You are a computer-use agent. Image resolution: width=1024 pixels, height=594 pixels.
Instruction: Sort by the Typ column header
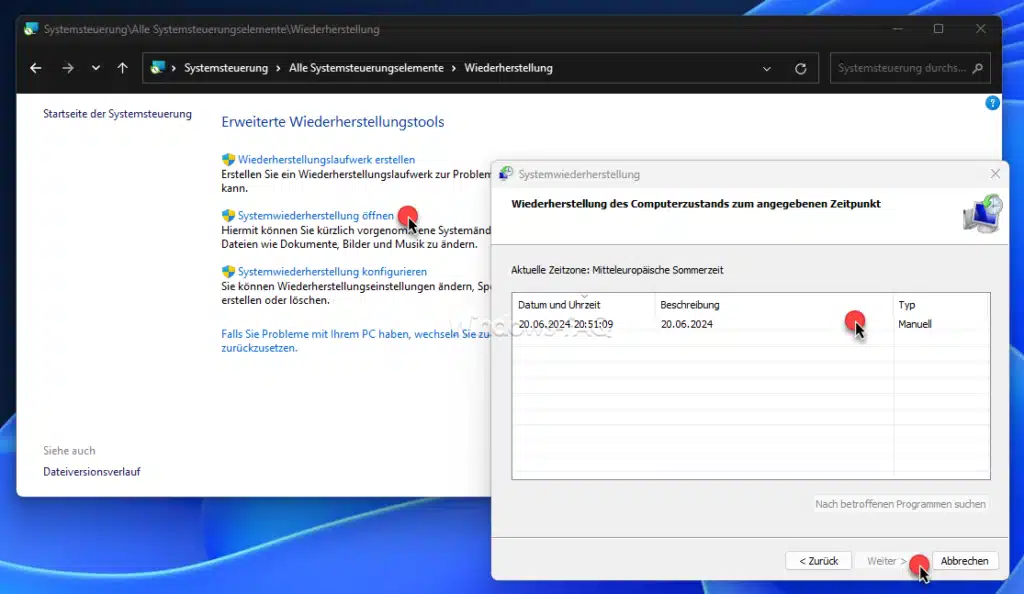(941, 305)
